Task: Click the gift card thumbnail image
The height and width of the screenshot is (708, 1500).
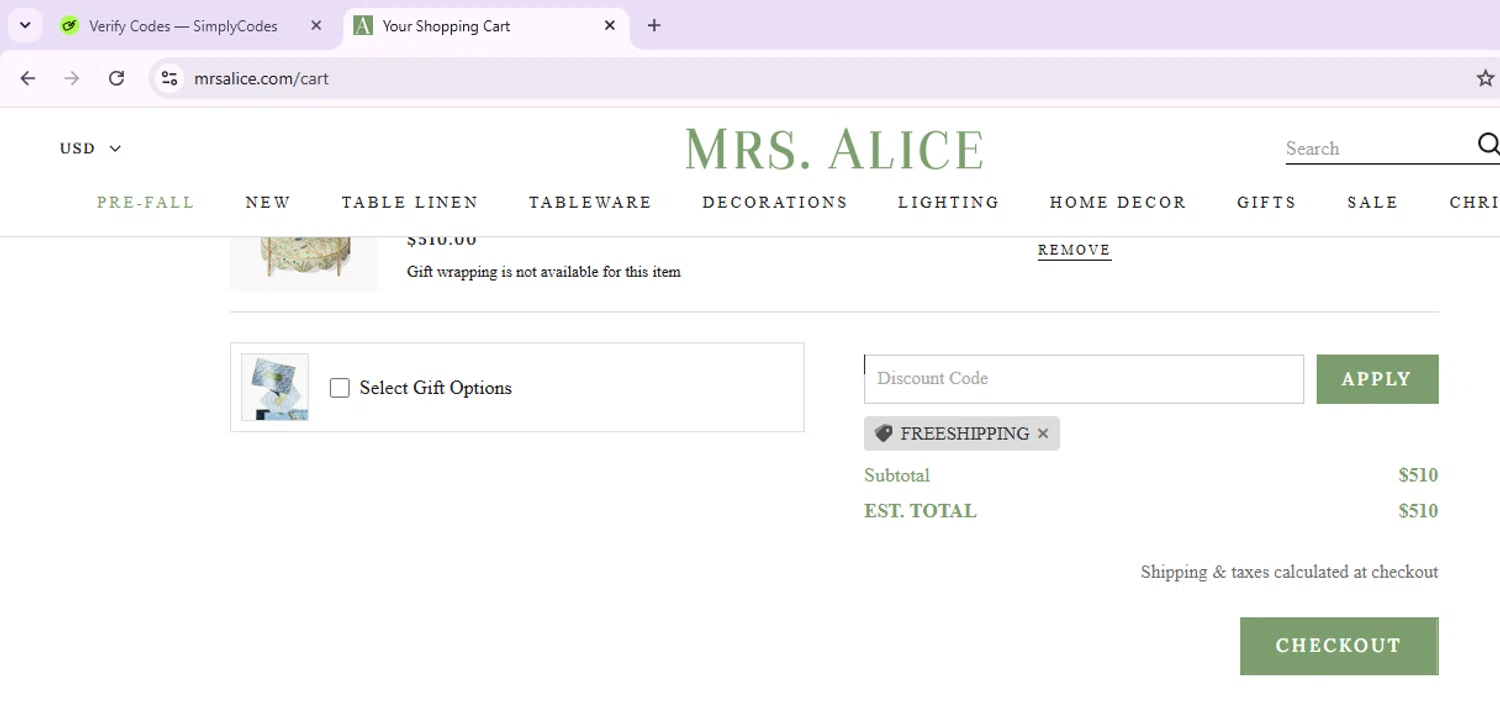Action: pos(275,387)
